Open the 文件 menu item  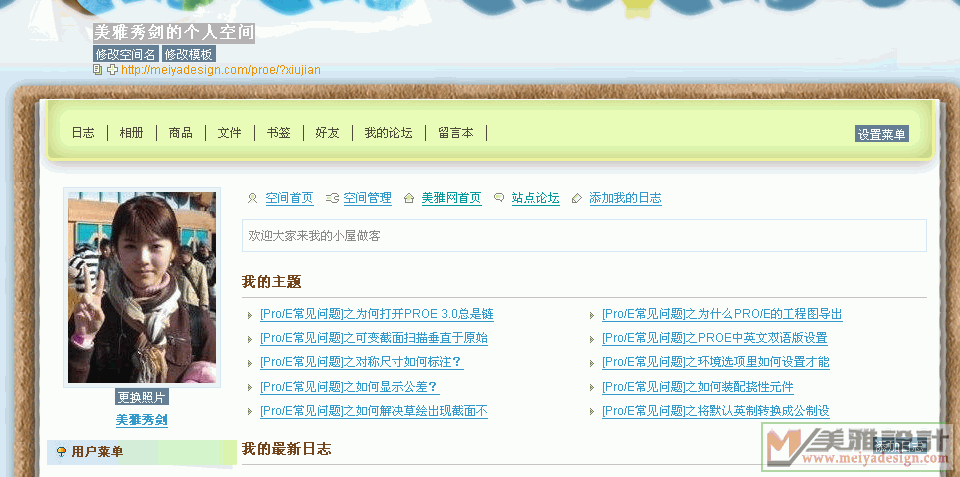click(230, 132)
